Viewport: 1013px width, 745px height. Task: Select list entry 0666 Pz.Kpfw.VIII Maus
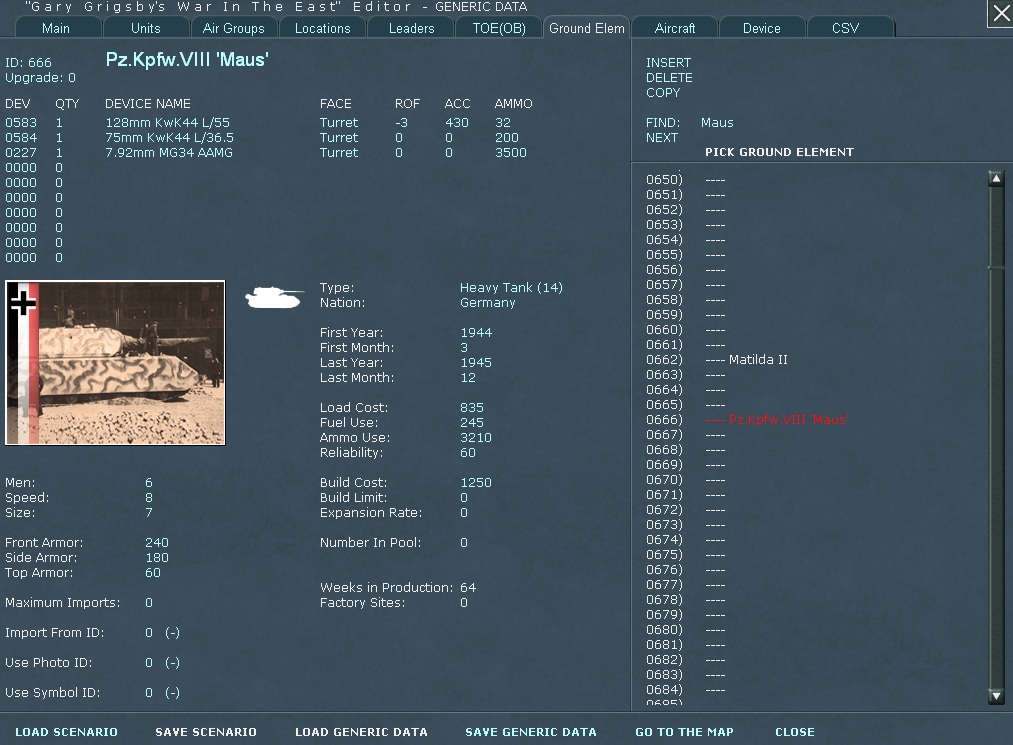747,420
